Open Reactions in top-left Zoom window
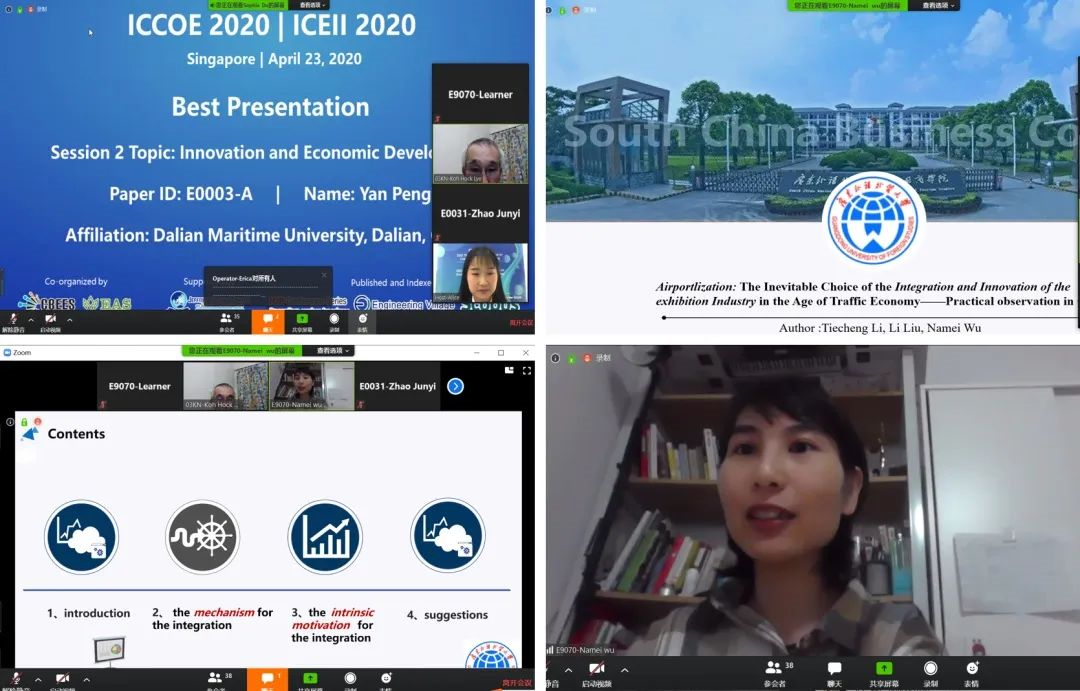 point(362,322)
